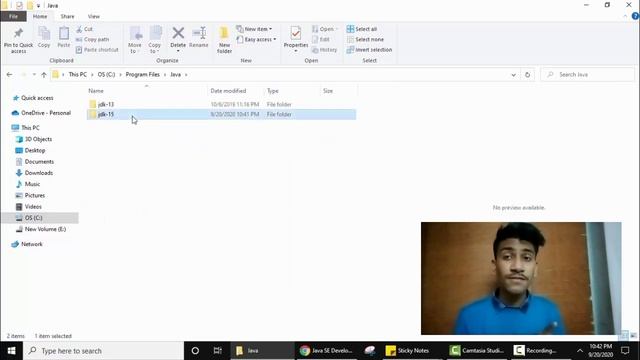Open Videos in sidebar
This screenshot has width=640, height=360.
point(33,207)
